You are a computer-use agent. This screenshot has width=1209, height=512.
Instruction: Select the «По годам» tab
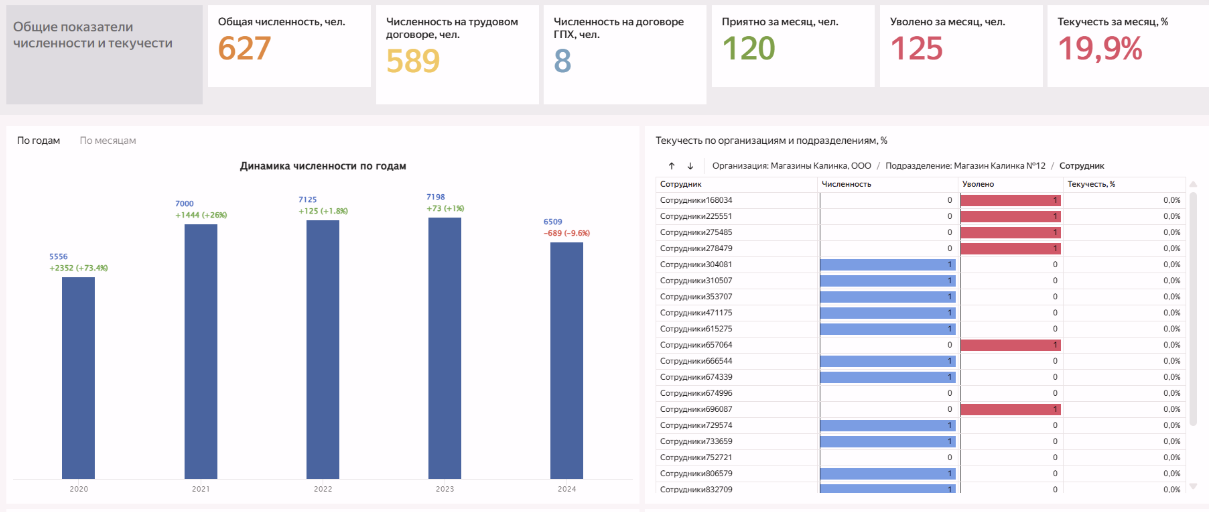[x=39, y=141]
